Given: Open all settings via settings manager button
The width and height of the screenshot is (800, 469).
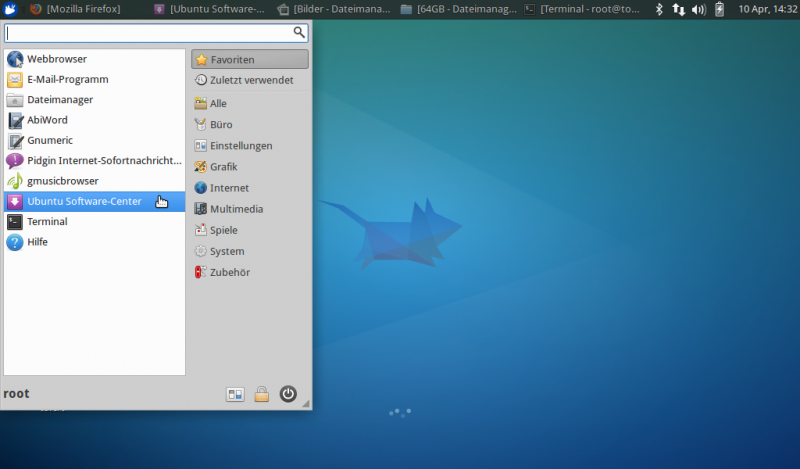Looking at the screenshot, I should click(x=235, y=394).
